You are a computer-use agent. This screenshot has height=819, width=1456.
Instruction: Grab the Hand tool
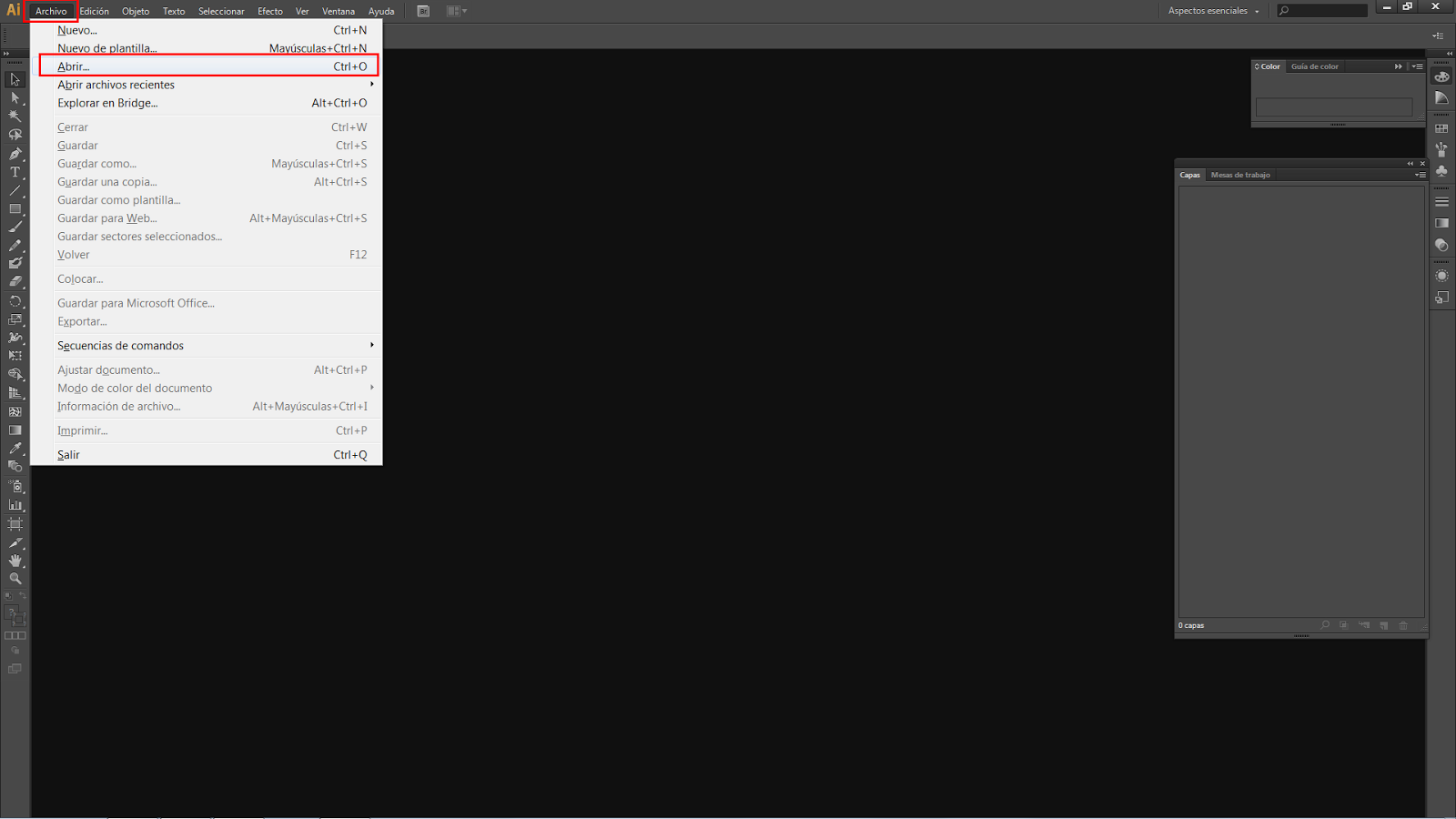coord(15,560)
